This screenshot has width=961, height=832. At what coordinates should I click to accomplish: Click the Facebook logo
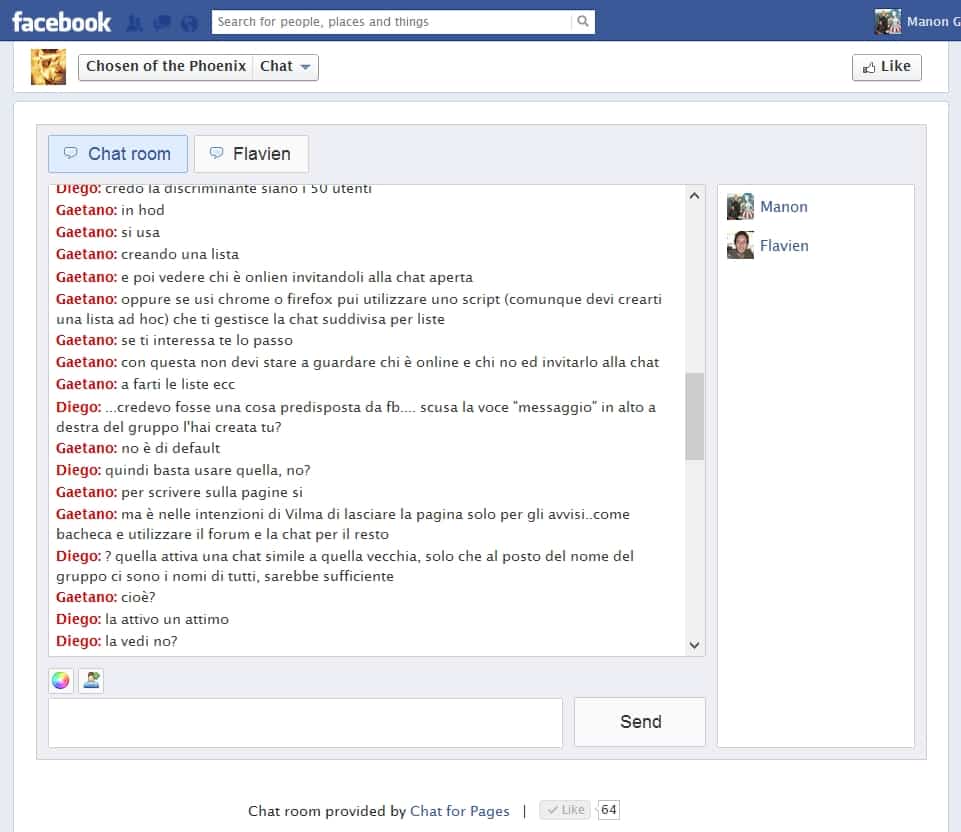point(61,22)
